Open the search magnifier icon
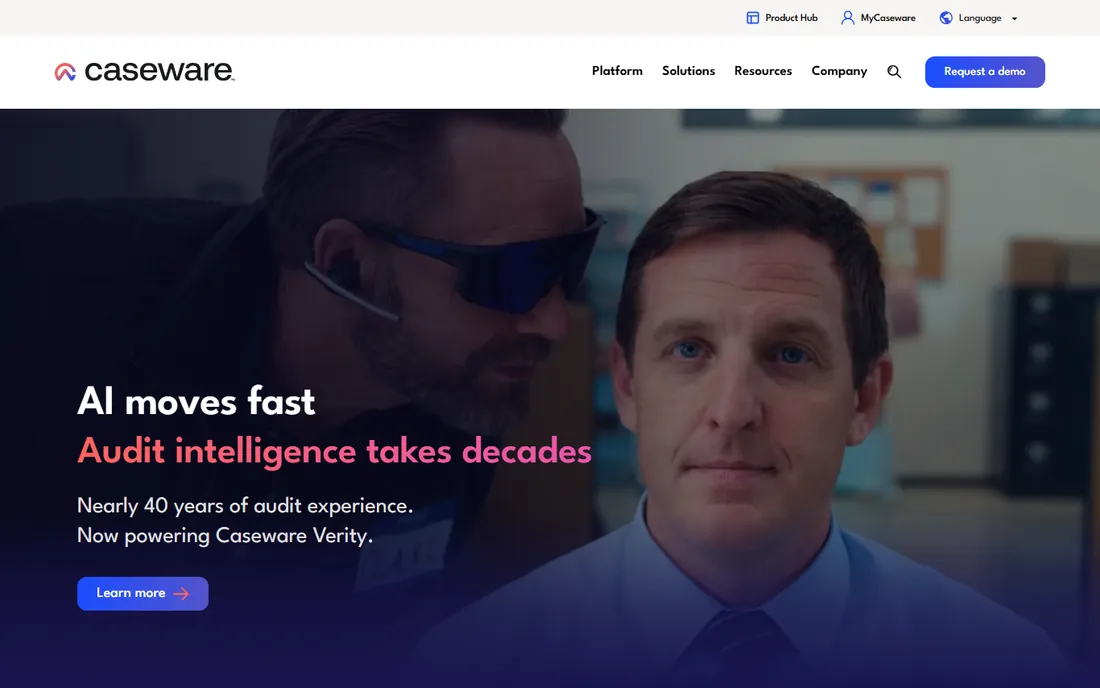Viewport: 1100px width, 688px height. point(894,72)
